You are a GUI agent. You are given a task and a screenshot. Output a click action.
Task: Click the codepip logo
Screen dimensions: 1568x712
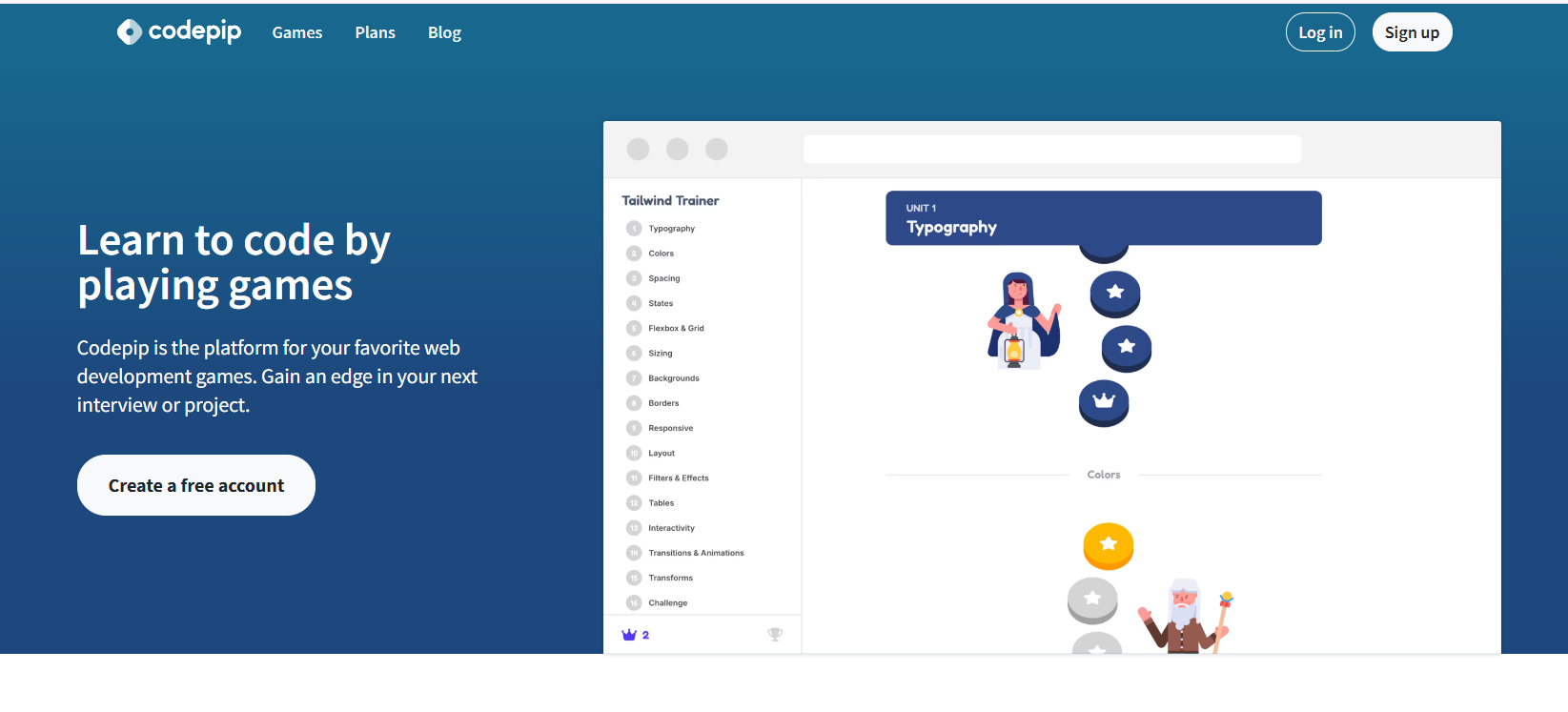coord(179,31)
